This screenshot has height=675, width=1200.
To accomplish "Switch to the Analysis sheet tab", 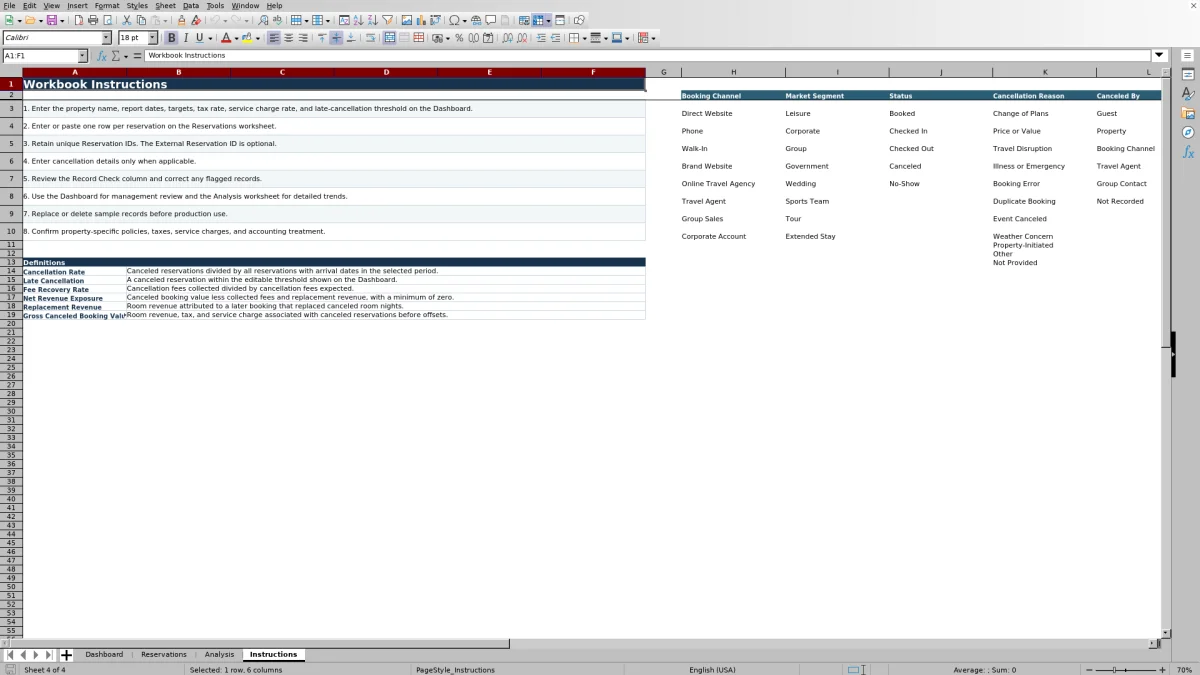I will (x=219, y=655).
